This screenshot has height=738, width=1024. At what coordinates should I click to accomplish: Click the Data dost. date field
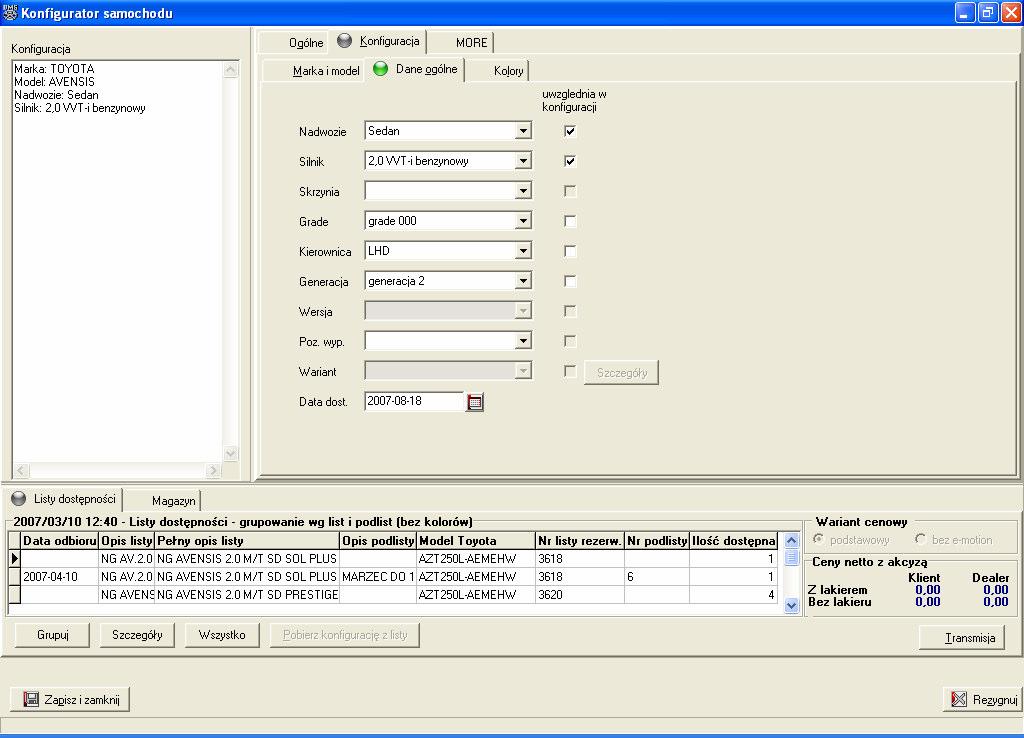414,401
